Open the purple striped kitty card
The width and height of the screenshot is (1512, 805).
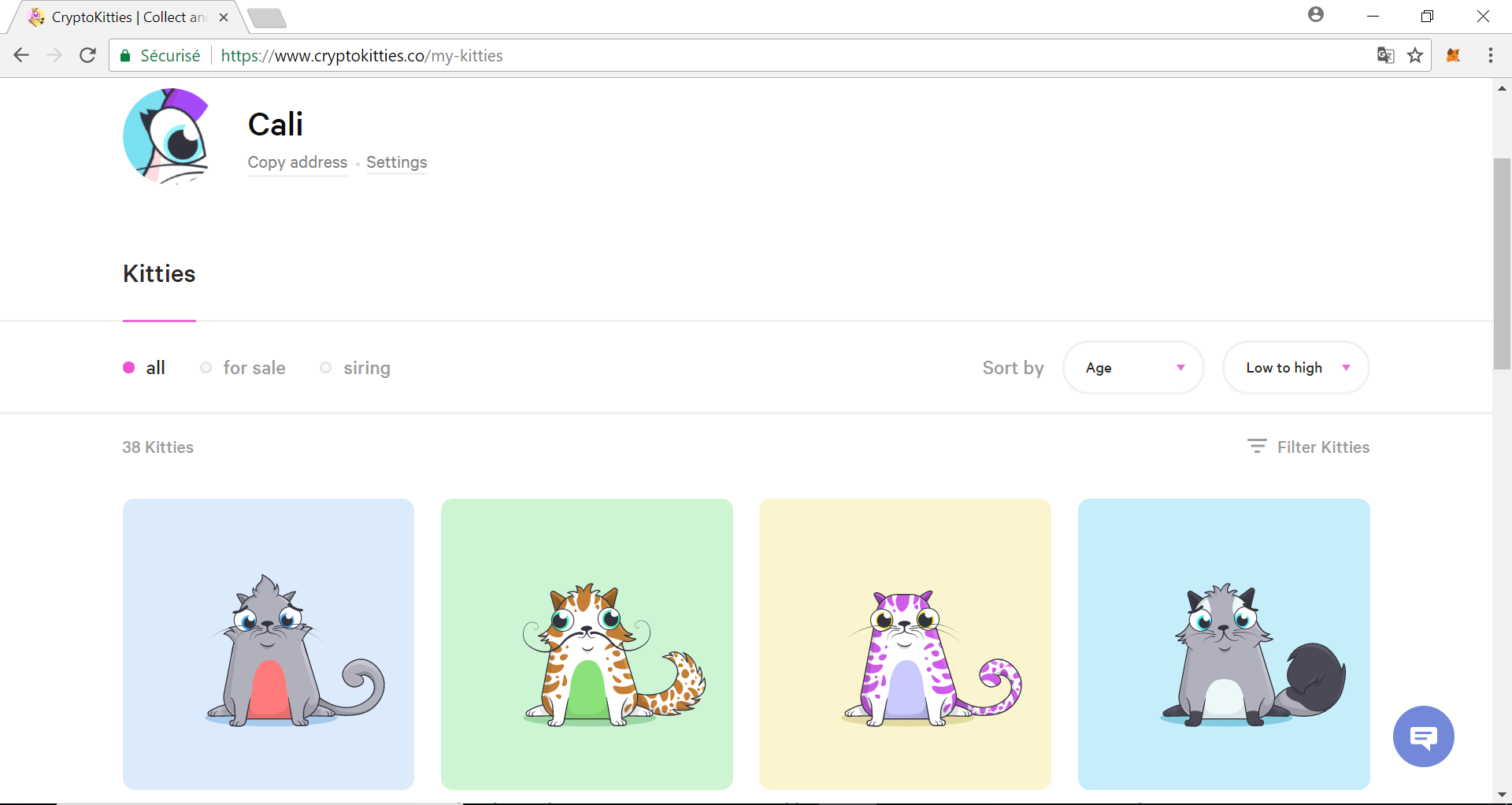905,644
